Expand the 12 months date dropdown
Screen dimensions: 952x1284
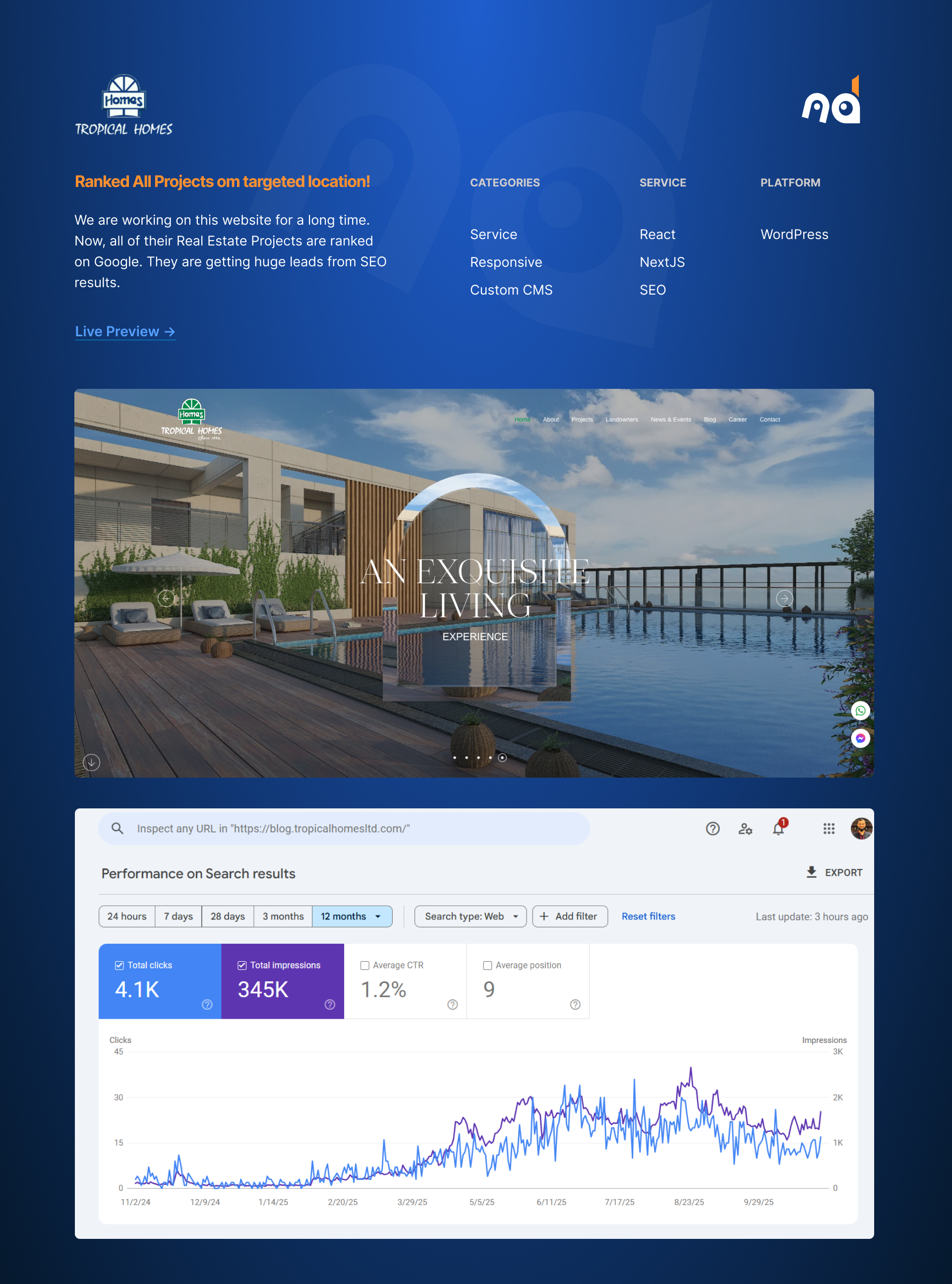[x=352, y=917]
